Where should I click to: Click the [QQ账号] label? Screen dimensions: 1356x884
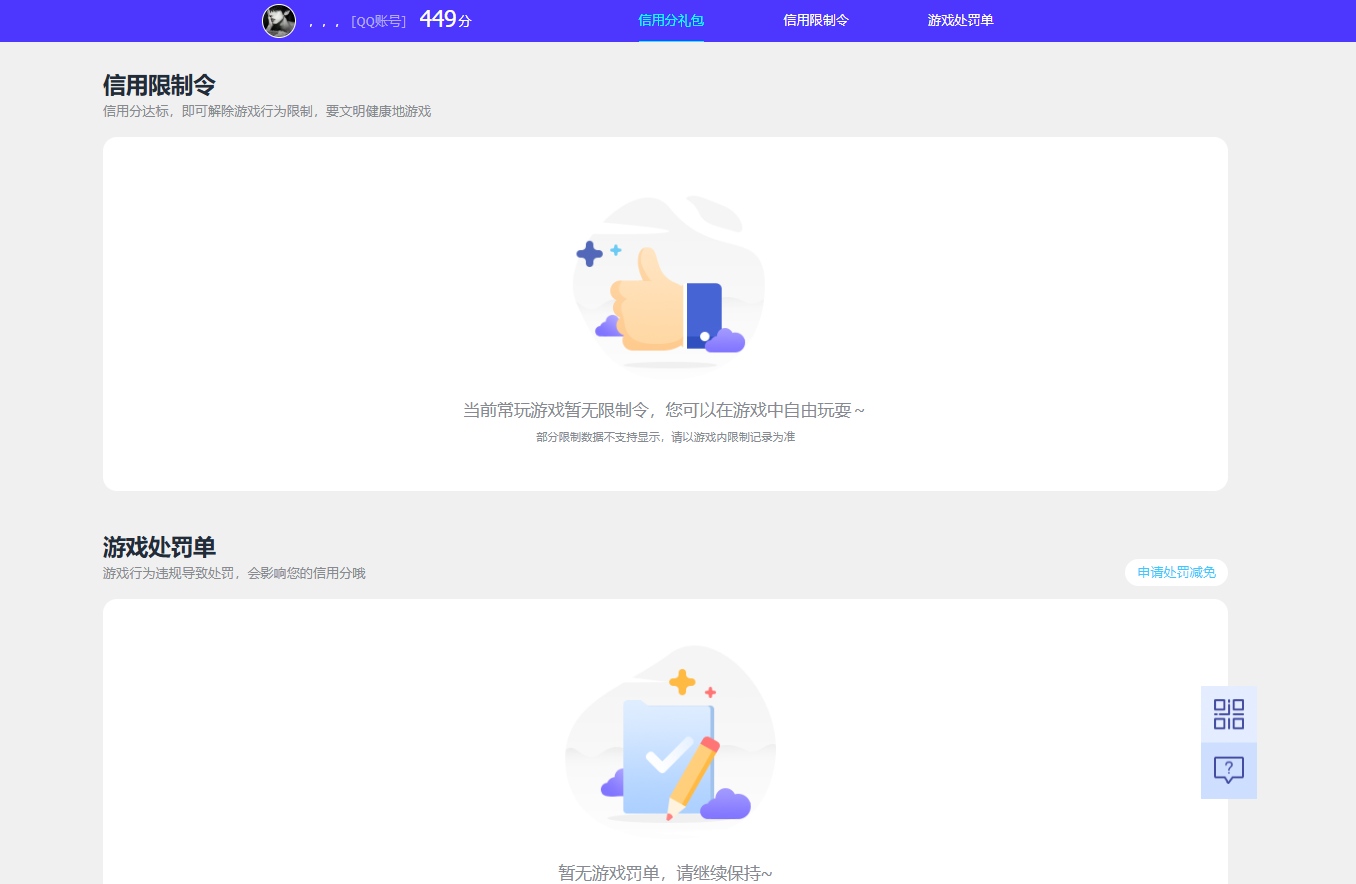(379, 20)
